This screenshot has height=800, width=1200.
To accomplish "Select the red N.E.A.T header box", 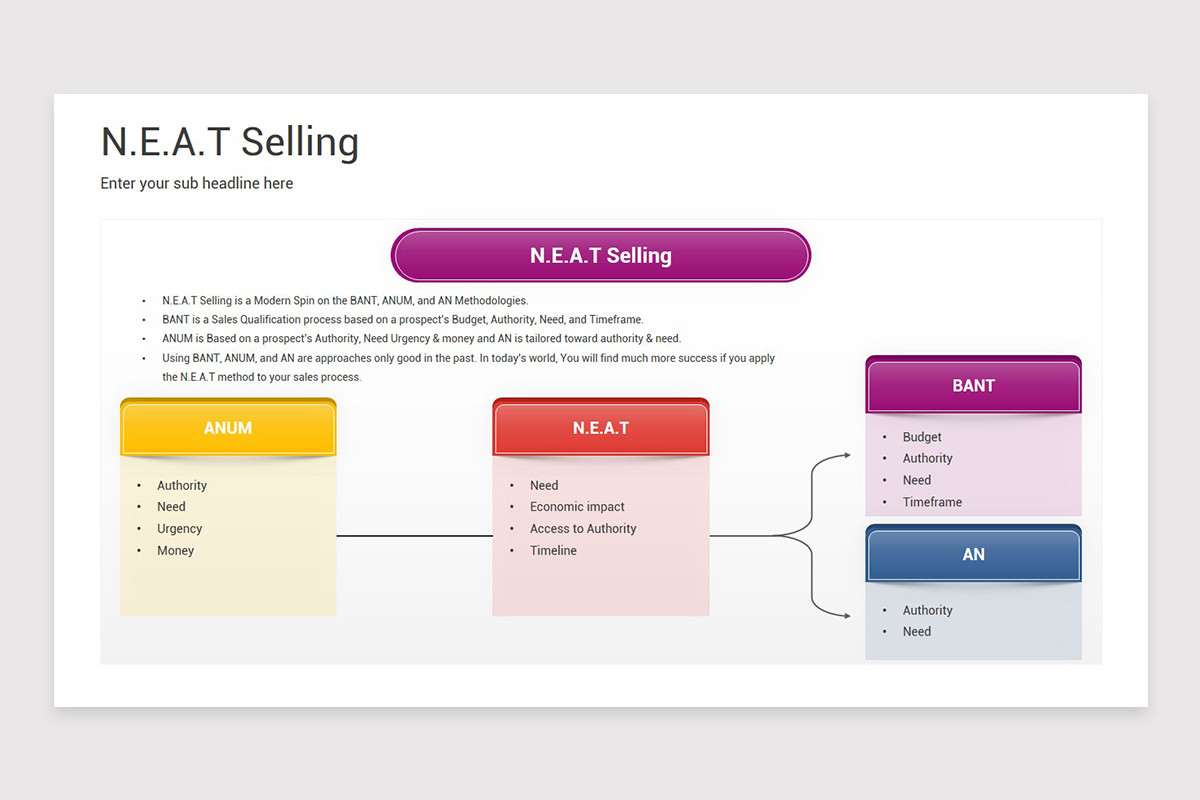I will [x=601, y=428].
